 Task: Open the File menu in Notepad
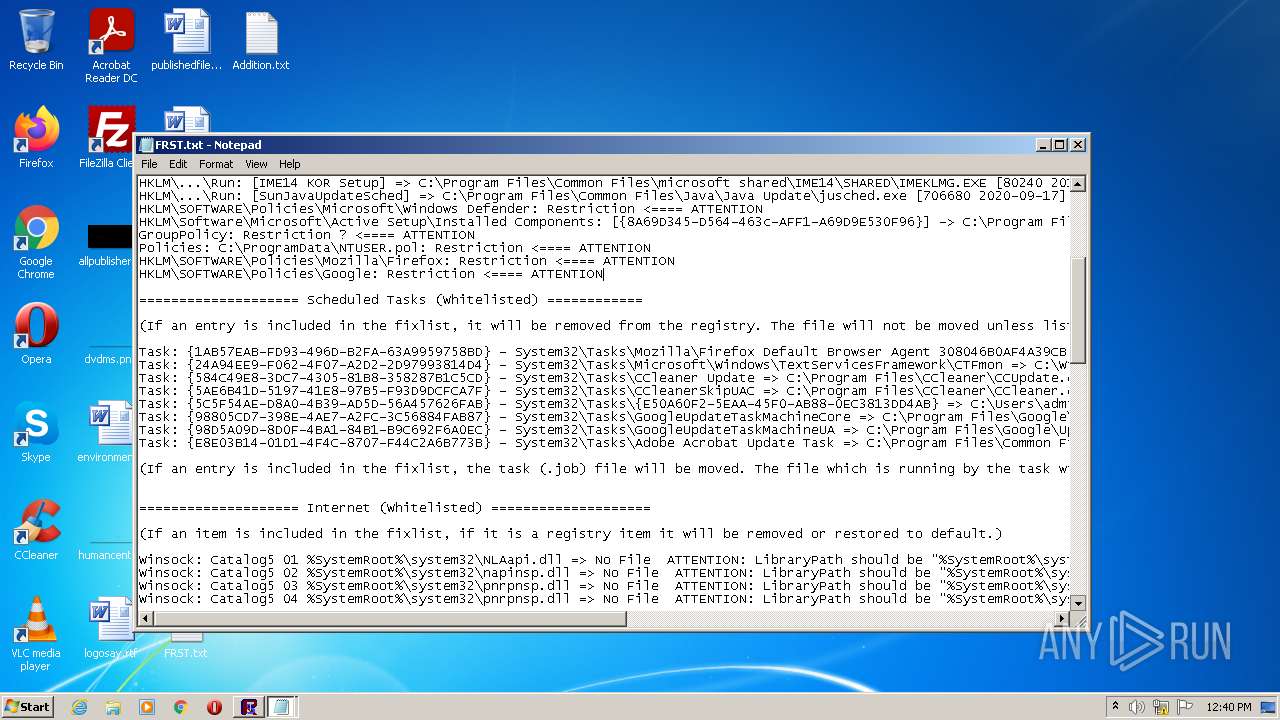(149, 164)
